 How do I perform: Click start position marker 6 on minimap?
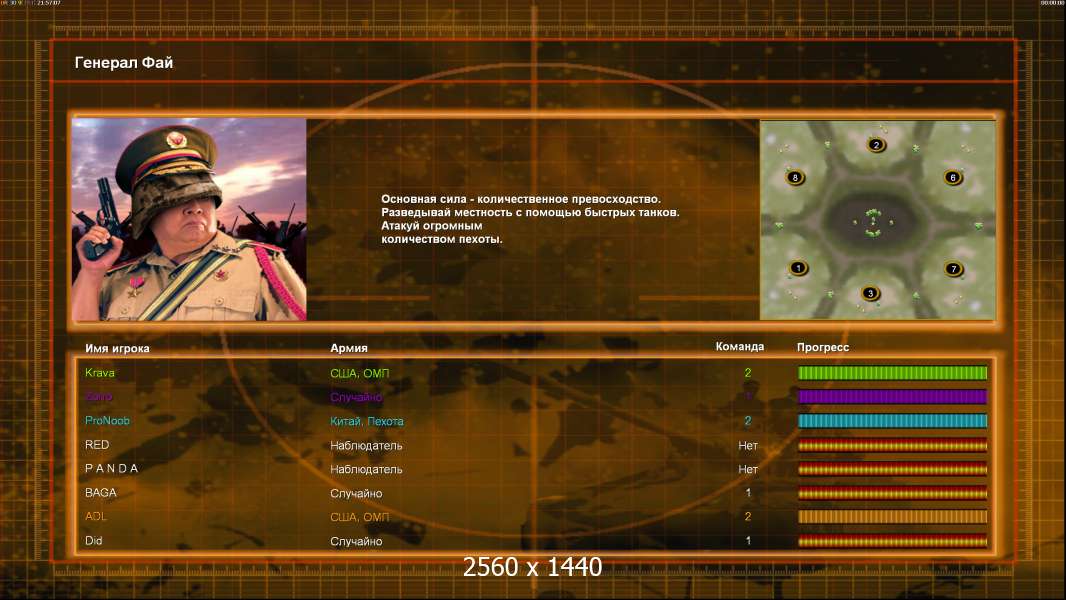coord(953,177)
